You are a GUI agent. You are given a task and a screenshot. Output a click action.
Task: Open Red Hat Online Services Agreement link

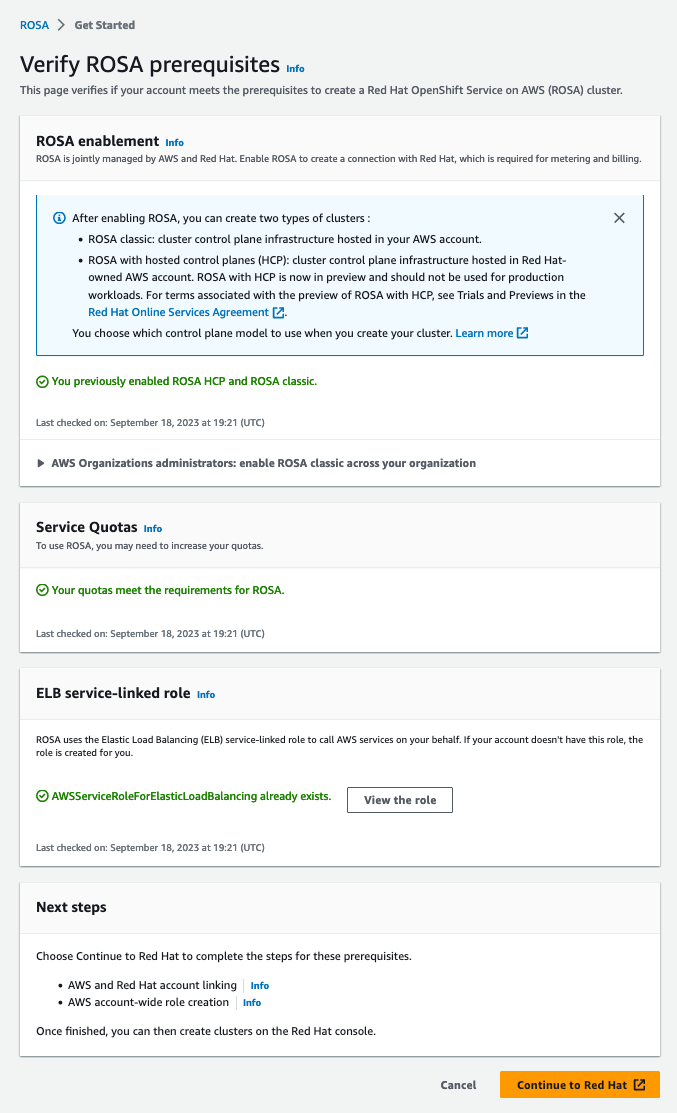(x=179, y=313)
